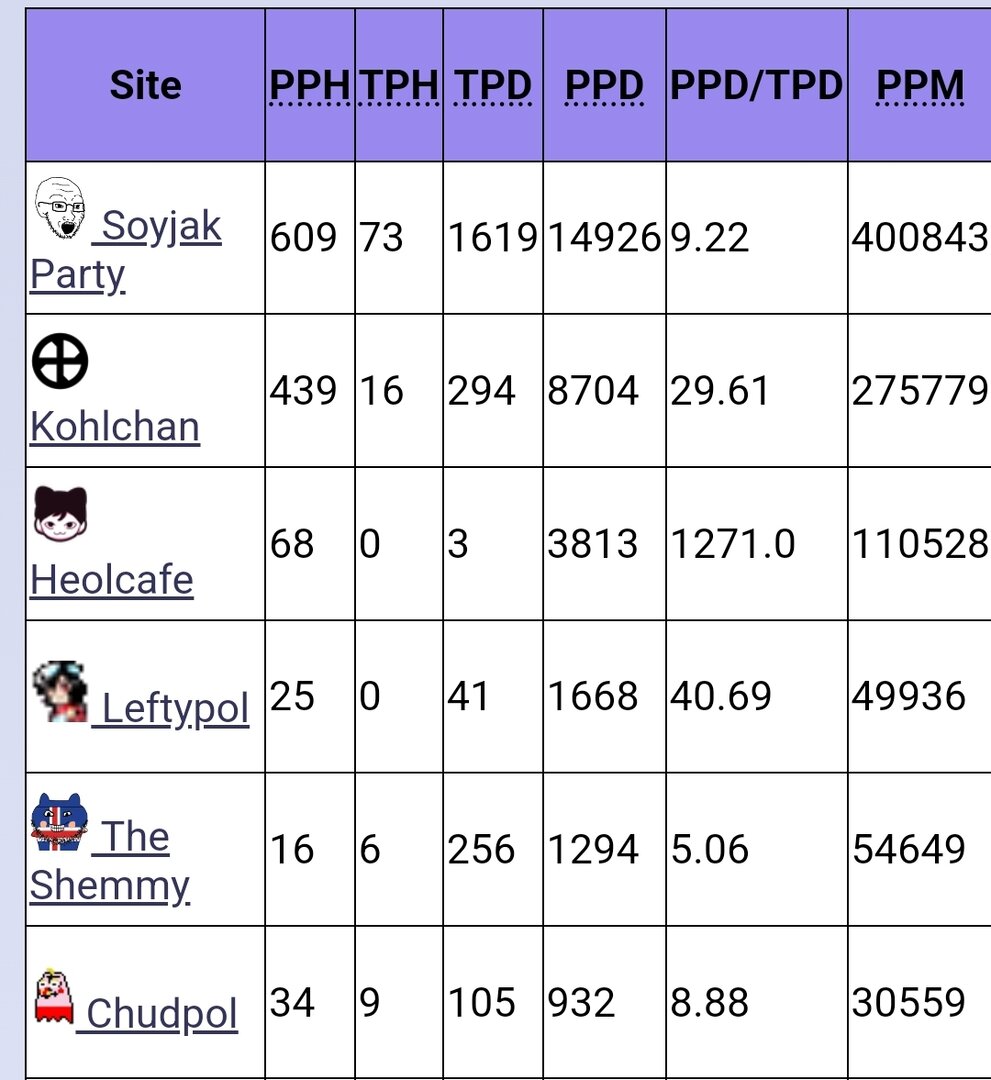Follow the Leftypol link

coord(175,708)
